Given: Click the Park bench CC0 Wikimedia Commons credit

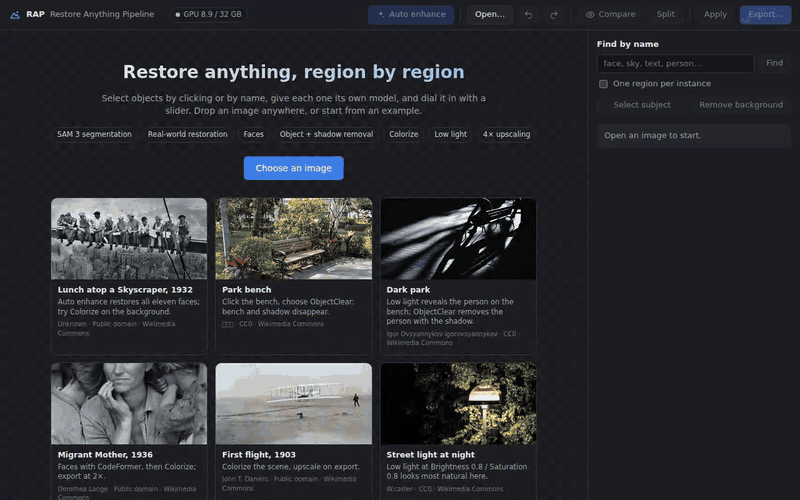Looking at the screenshot, I should click(273, 324).
